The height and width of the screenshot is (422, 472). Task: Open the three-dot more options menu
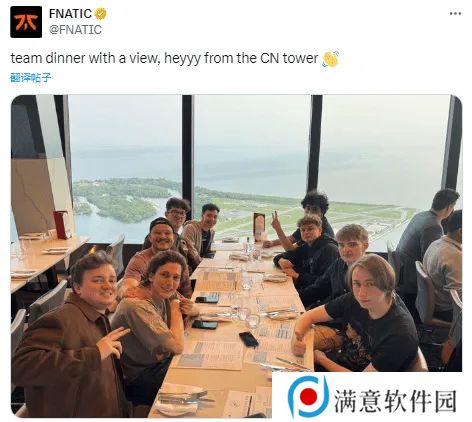click(455, 14)
